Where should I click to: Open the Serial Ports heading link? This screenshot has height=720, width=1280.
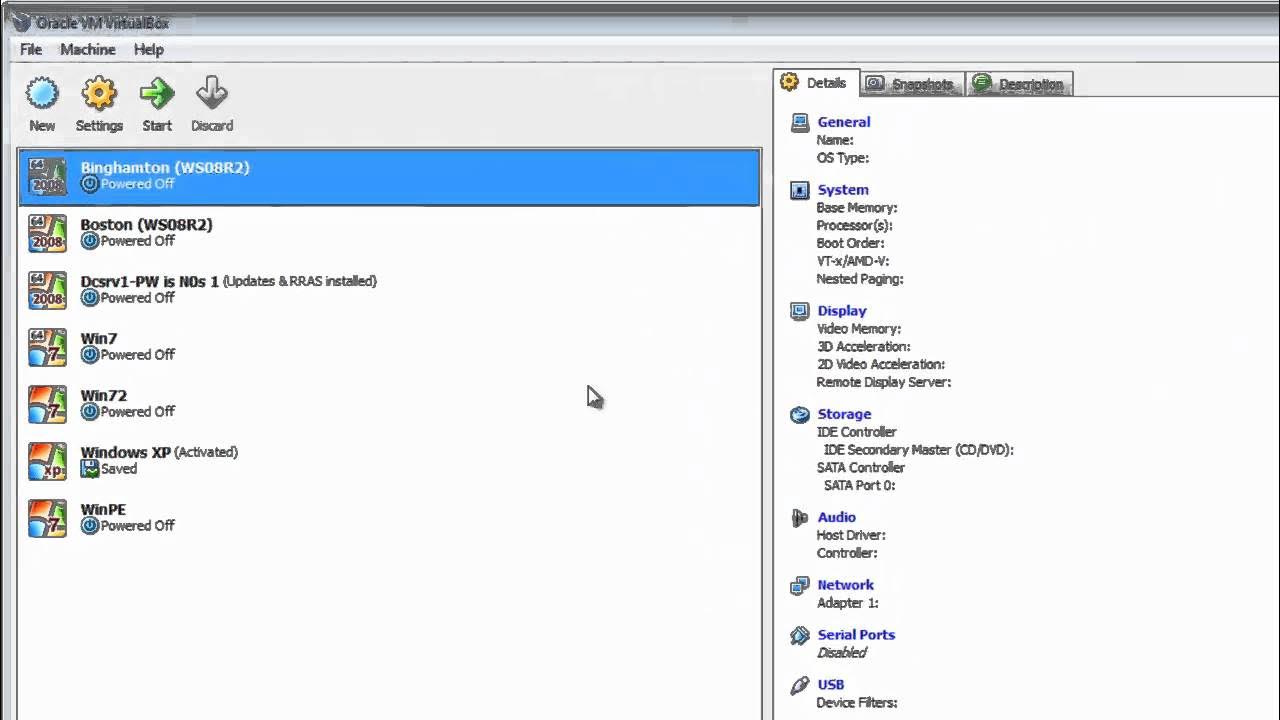click(x=856, y=635)
